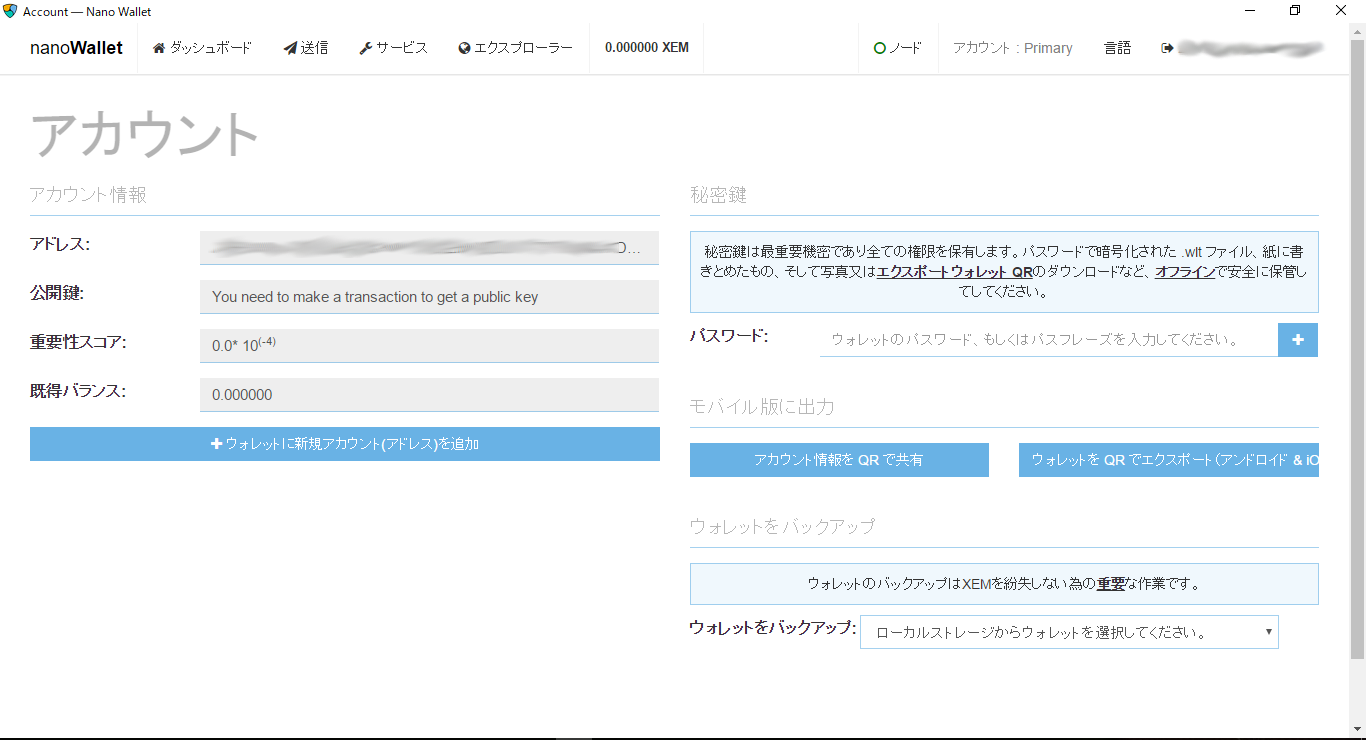Click the logout arrow icon
The image size is (1366, 740).
(x=1166, y=48)
